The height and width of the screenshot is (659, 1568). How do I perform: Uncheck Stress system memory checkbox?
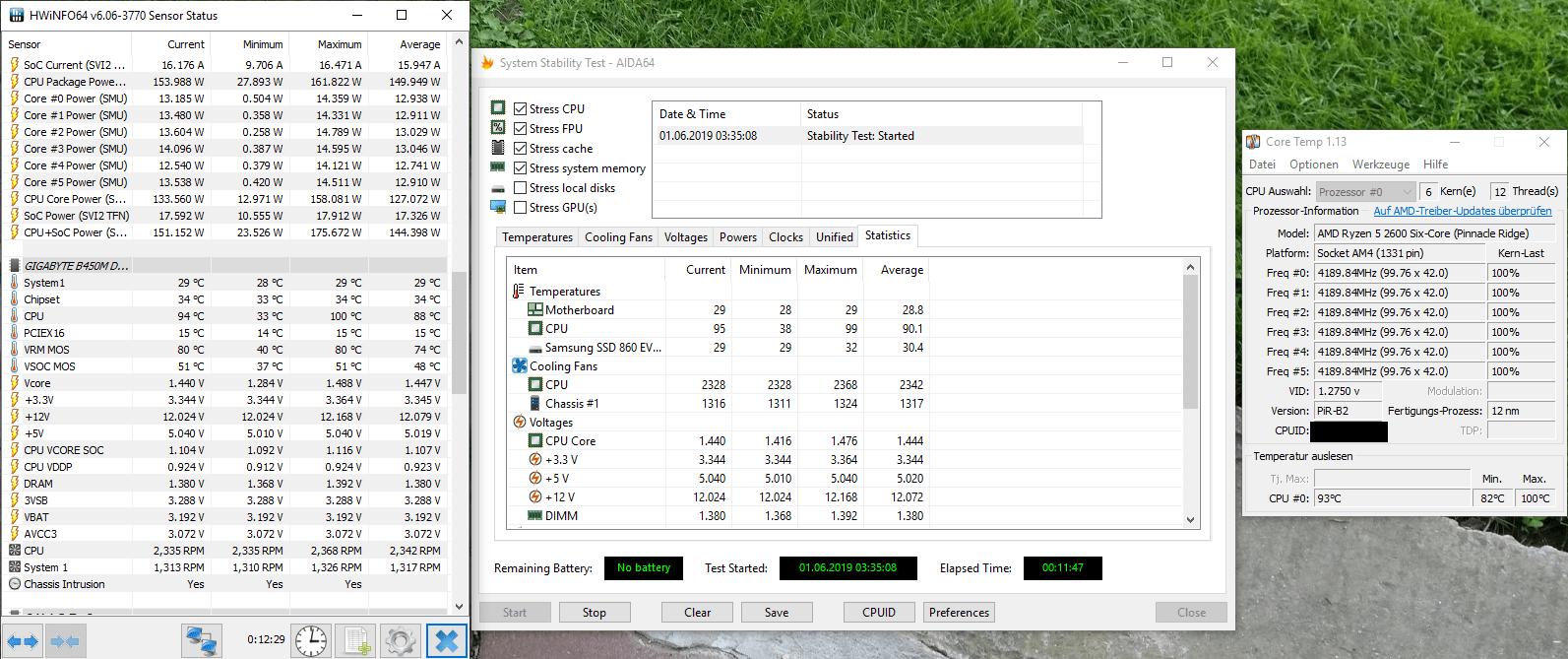520,167
